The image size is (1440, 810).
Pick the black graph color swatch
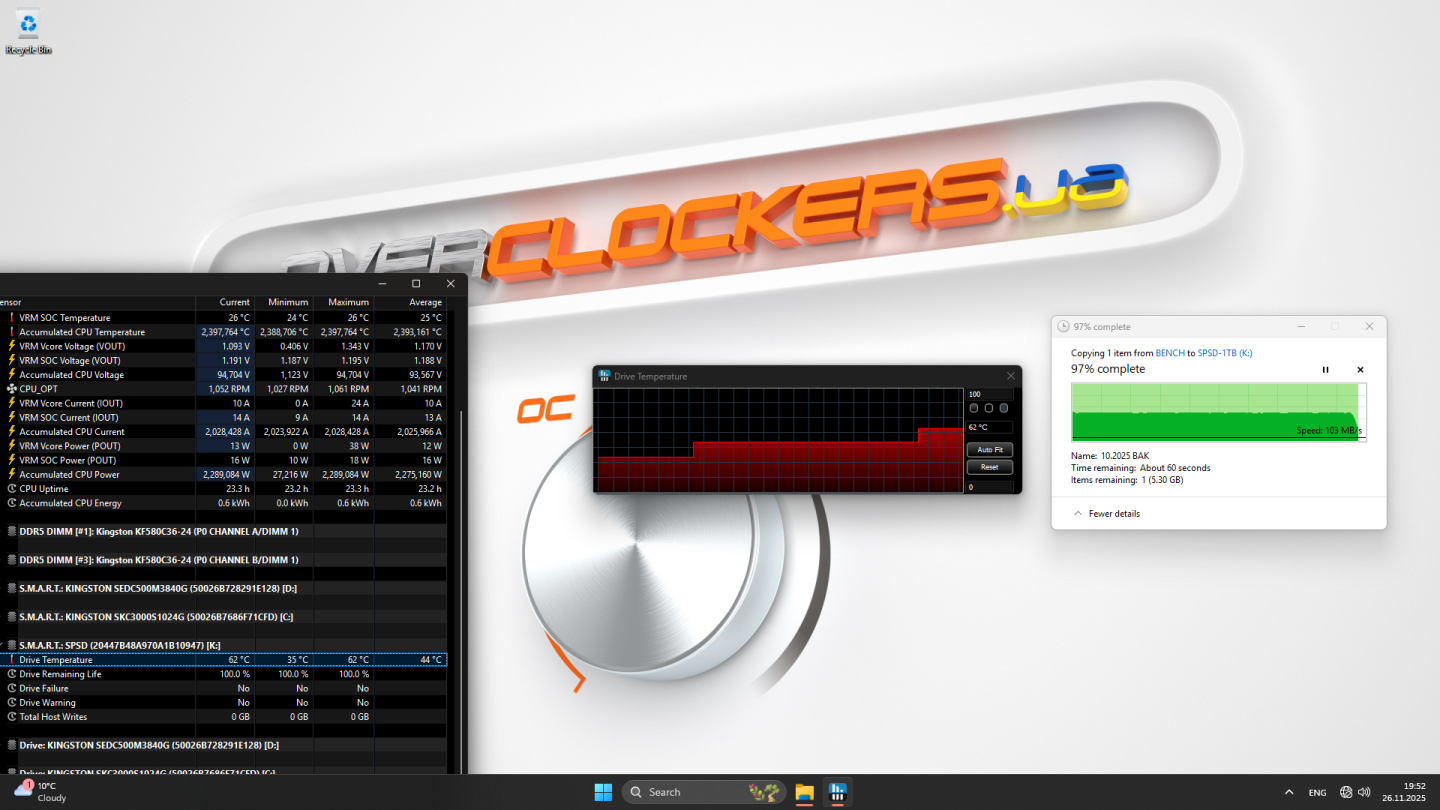click(989, 408)
